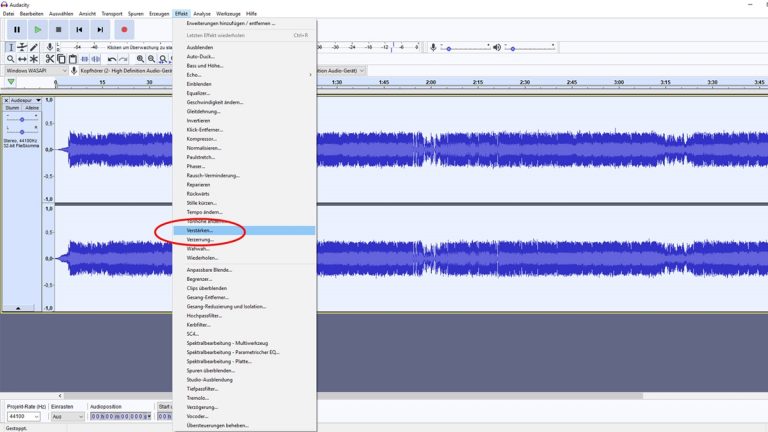Undo the last action
The height and width of the screenshot is (432, 768).
coord(112,59)
